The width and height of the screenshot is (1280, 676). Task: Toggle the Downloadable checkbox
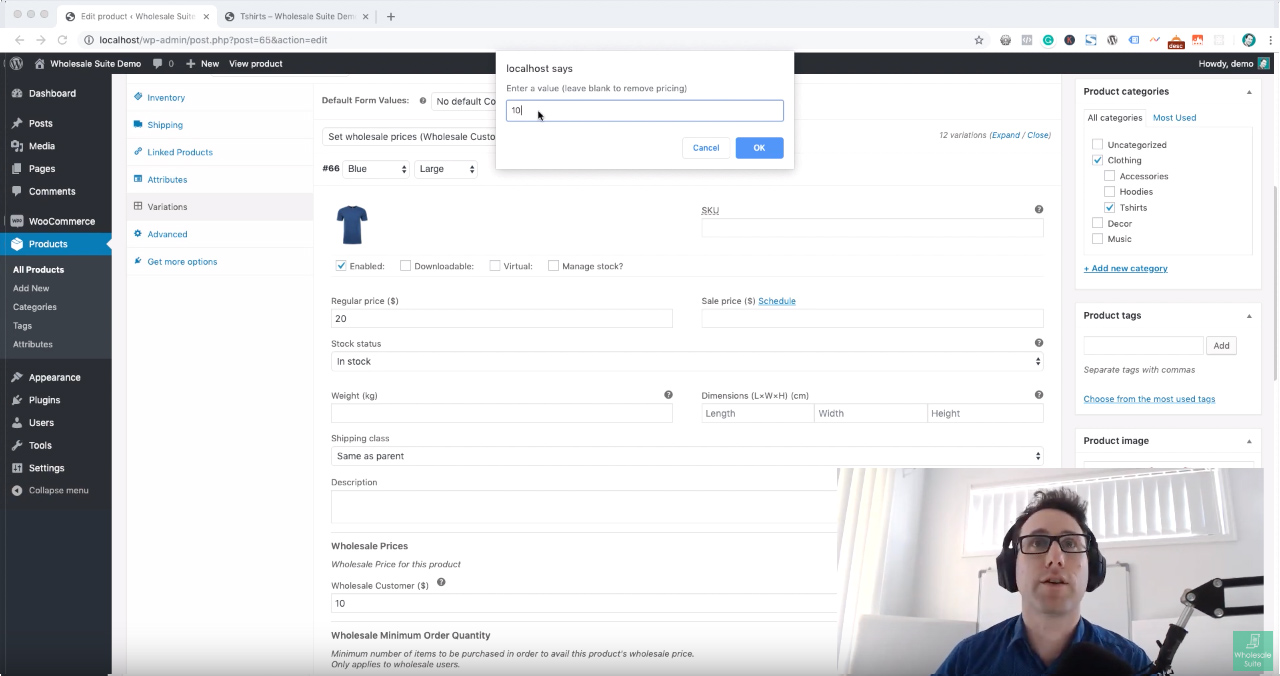(405, 266)
